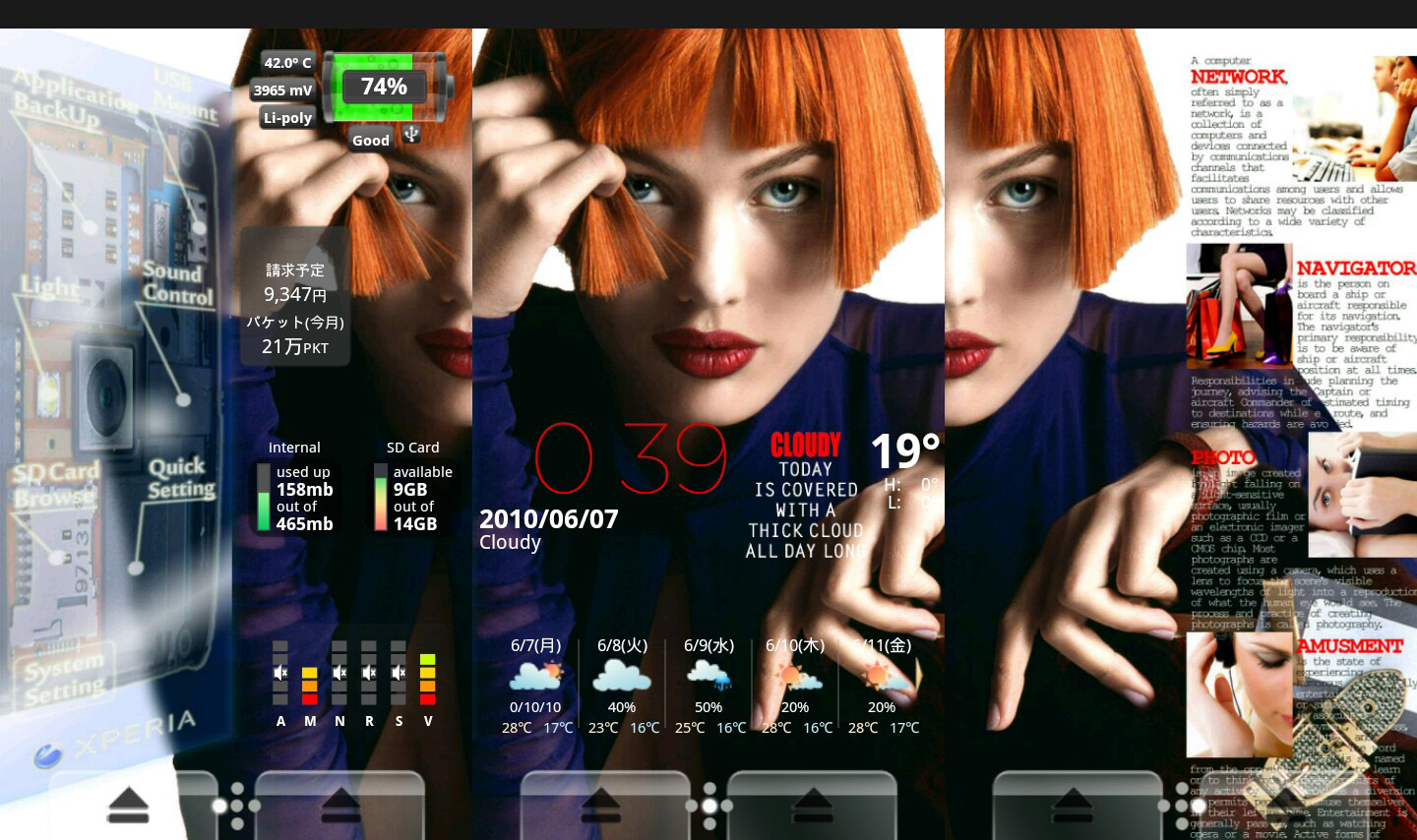Open app drawer dots on battery widget screen
The width and height of the screenshot is (1417, 840).
pyautogui.click(x=236, y=805)
